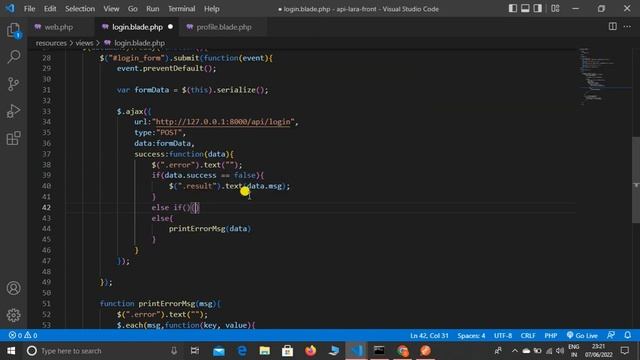This screenshot has width=640, height=360.
Task: Open the View menu
Action: [111, 9]
